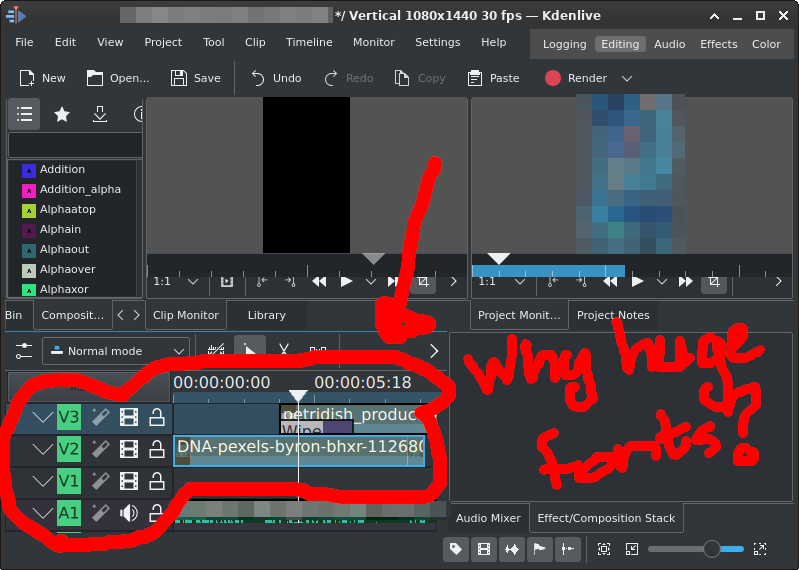Open the Help menu
Viewport: 799px width, 570px height.
pos(493,42)
